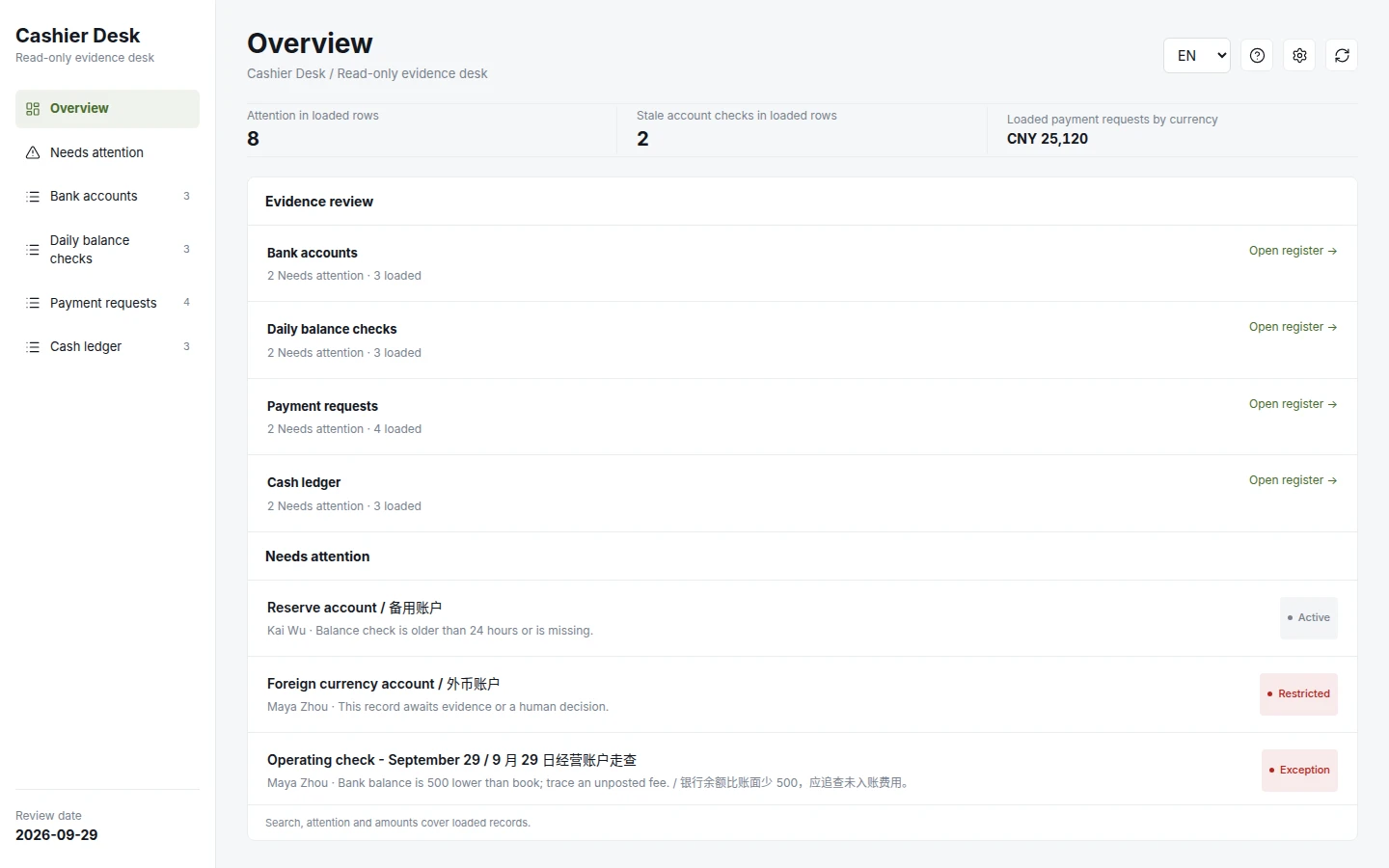Open register for Payment requests
This screenshot has height=868, width=1389.
click(x=1293, y=404)
